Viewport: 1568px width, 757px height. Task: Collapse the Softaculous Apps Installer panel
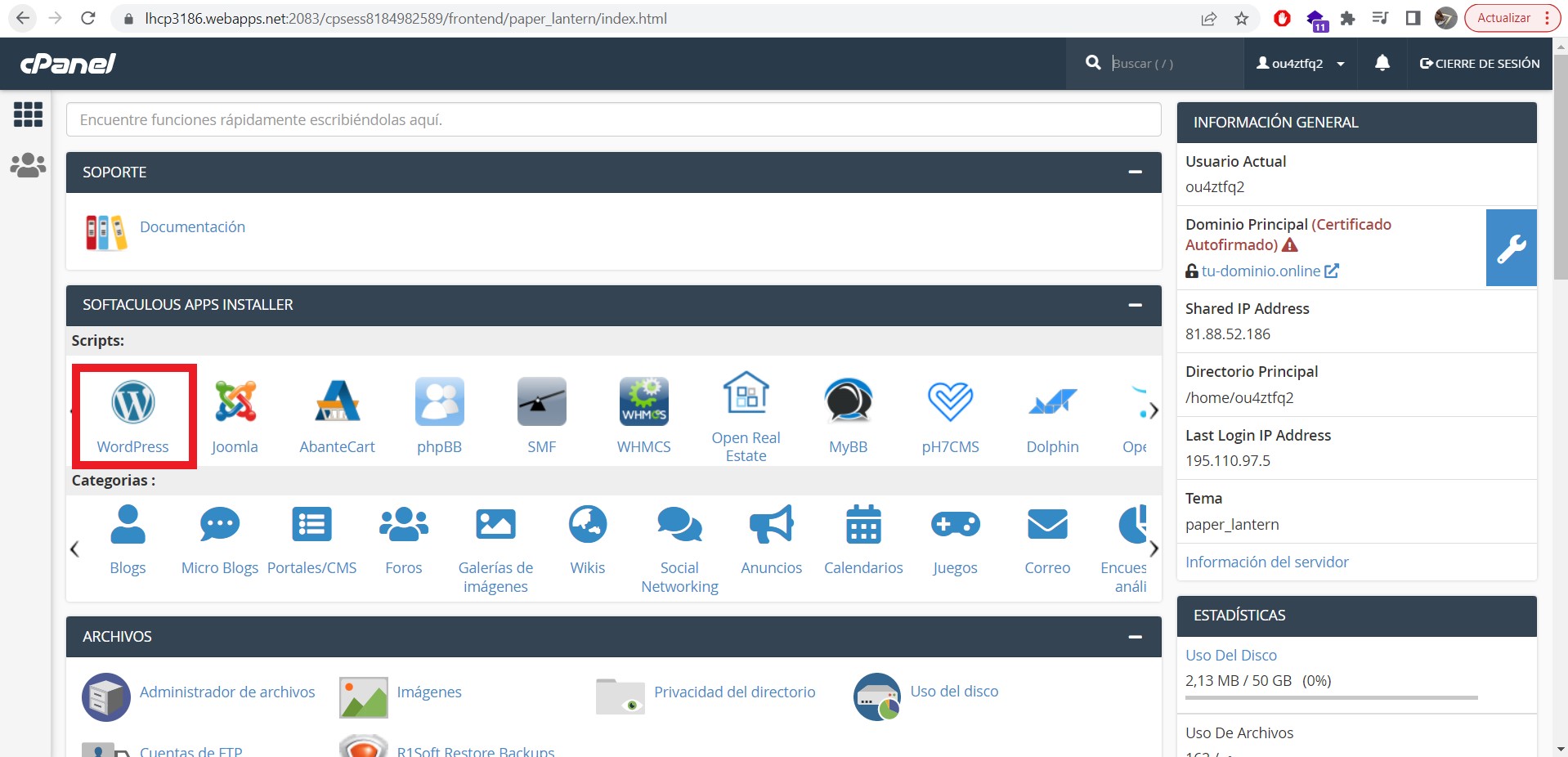click(1135, 305)
